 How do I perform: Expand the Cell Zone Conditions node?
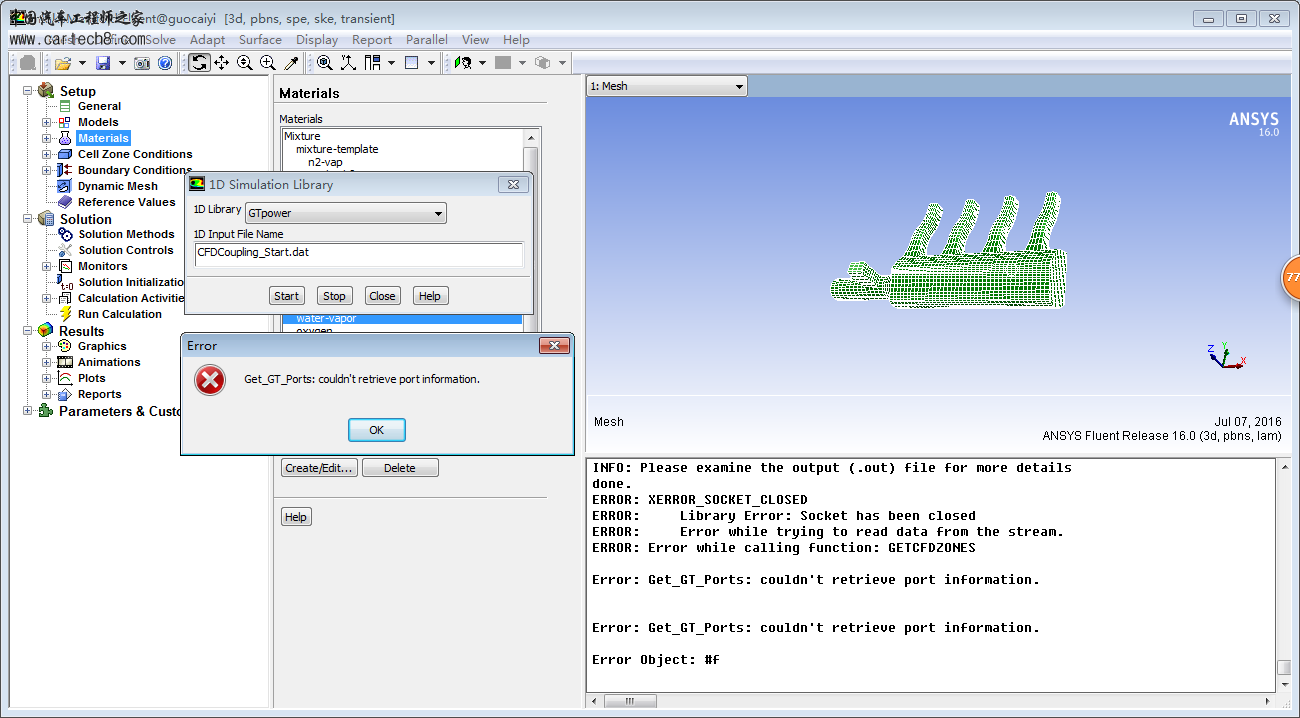click(x=46, y=154)
